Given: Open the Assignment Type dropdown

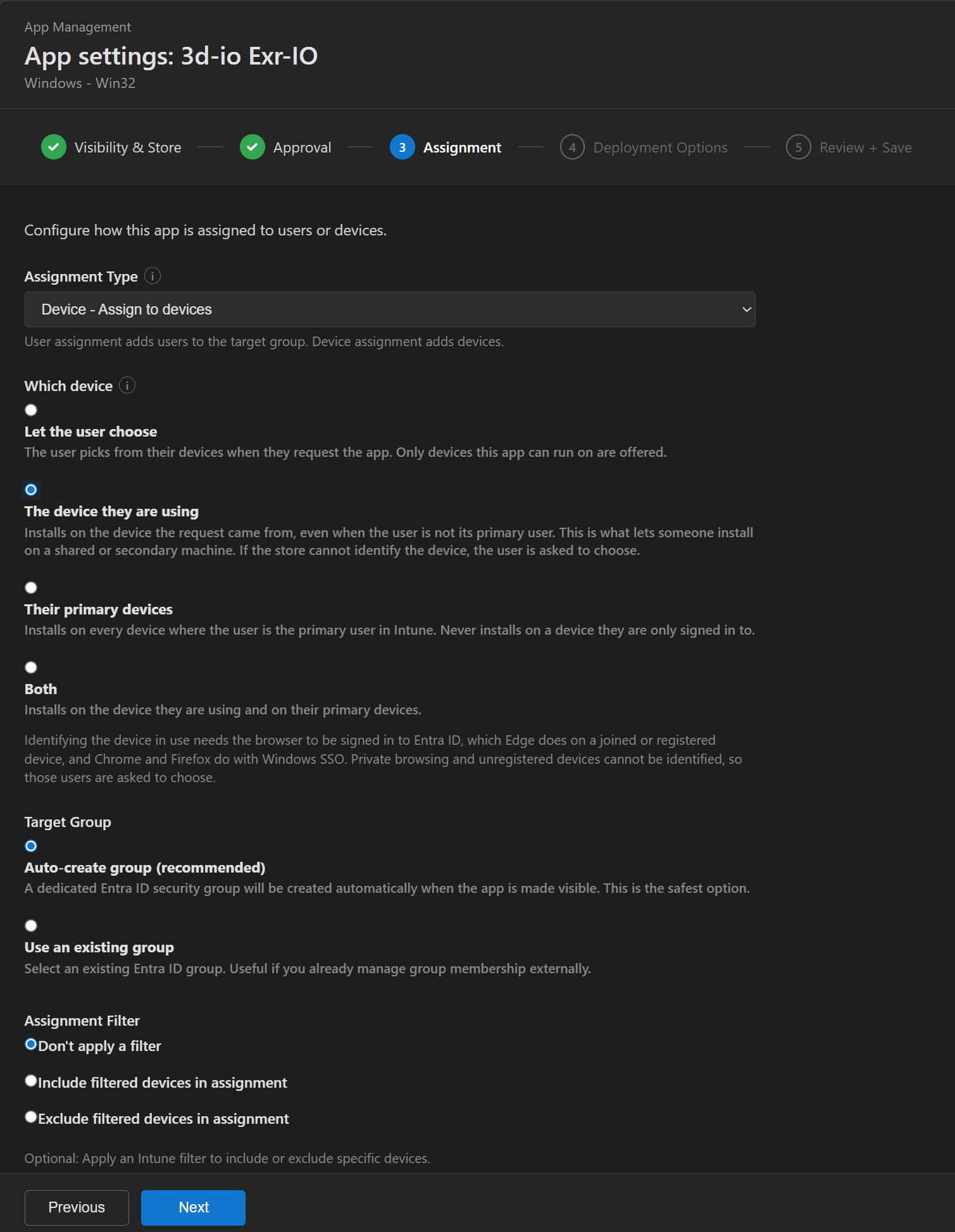Looking at the screenshot, I should point(390,309).
